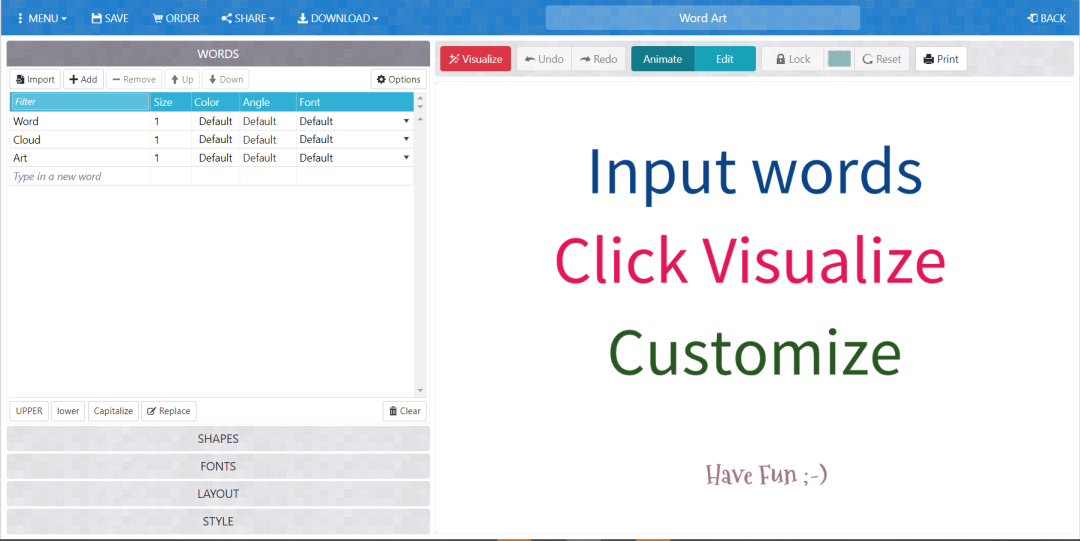This screenshot has height=541, width=1080.
Task: Expand the STYLE panel
Action: coord(218,522)
